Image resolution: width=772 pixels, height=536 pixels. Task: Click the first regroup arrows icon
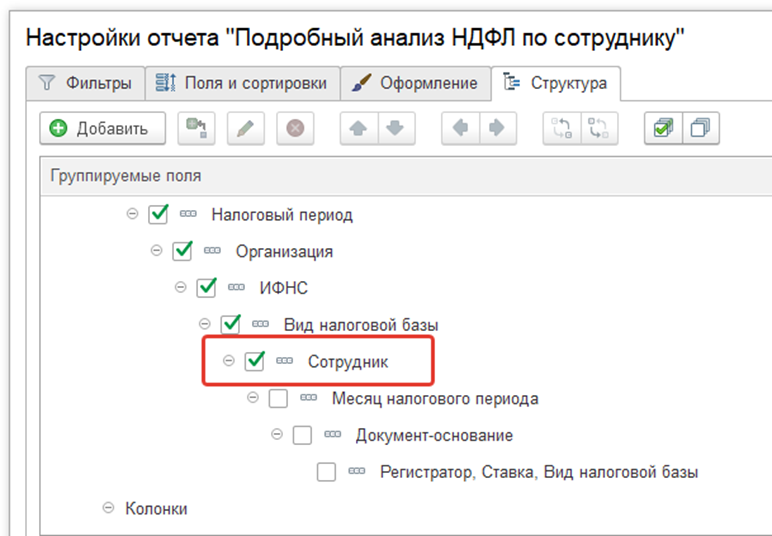coord(562,128)
